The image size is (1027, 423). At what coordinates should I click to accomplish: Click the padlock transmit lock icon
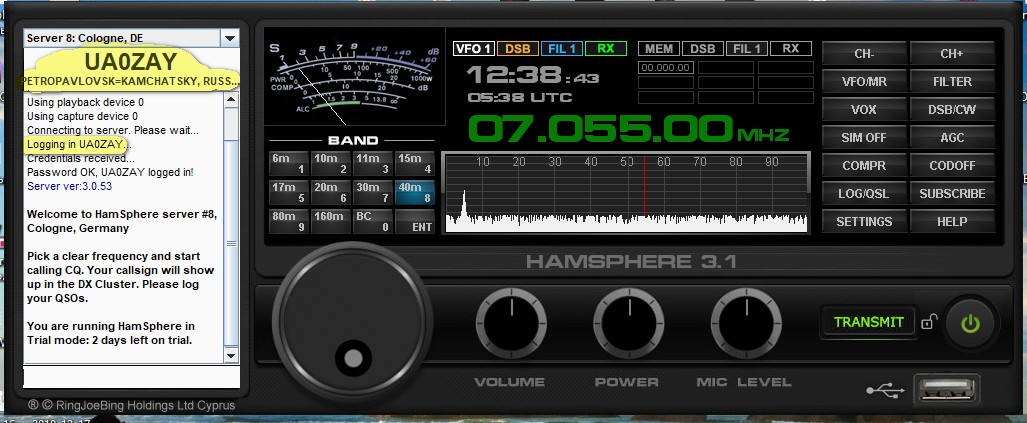click(929, 321)
